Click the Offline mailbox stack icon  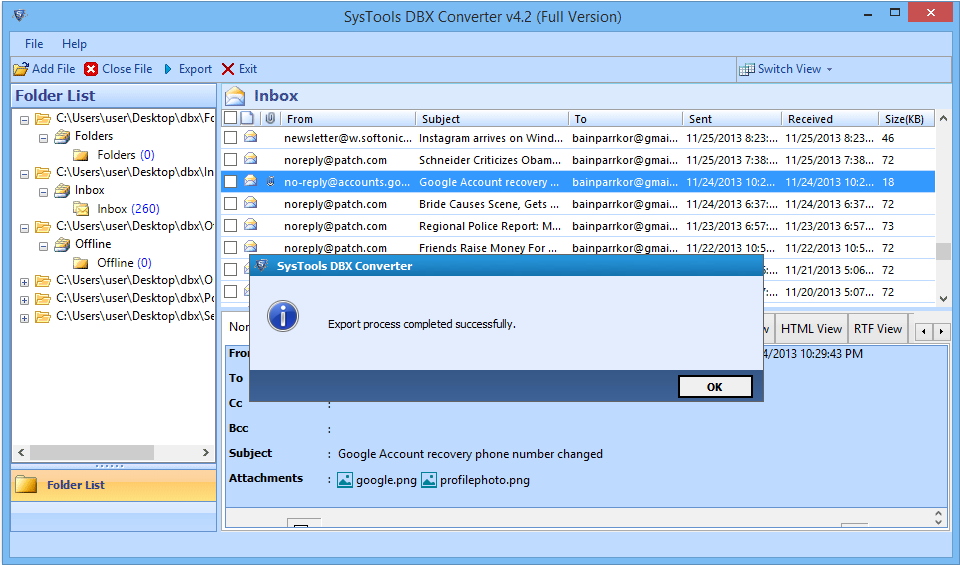click(x=62, y=244)
